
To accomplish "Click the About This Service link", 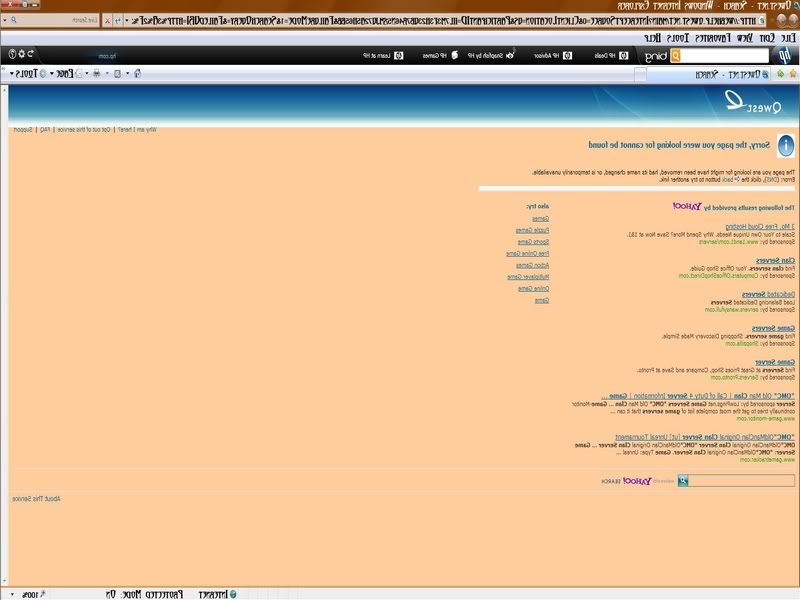I will 36,498.
